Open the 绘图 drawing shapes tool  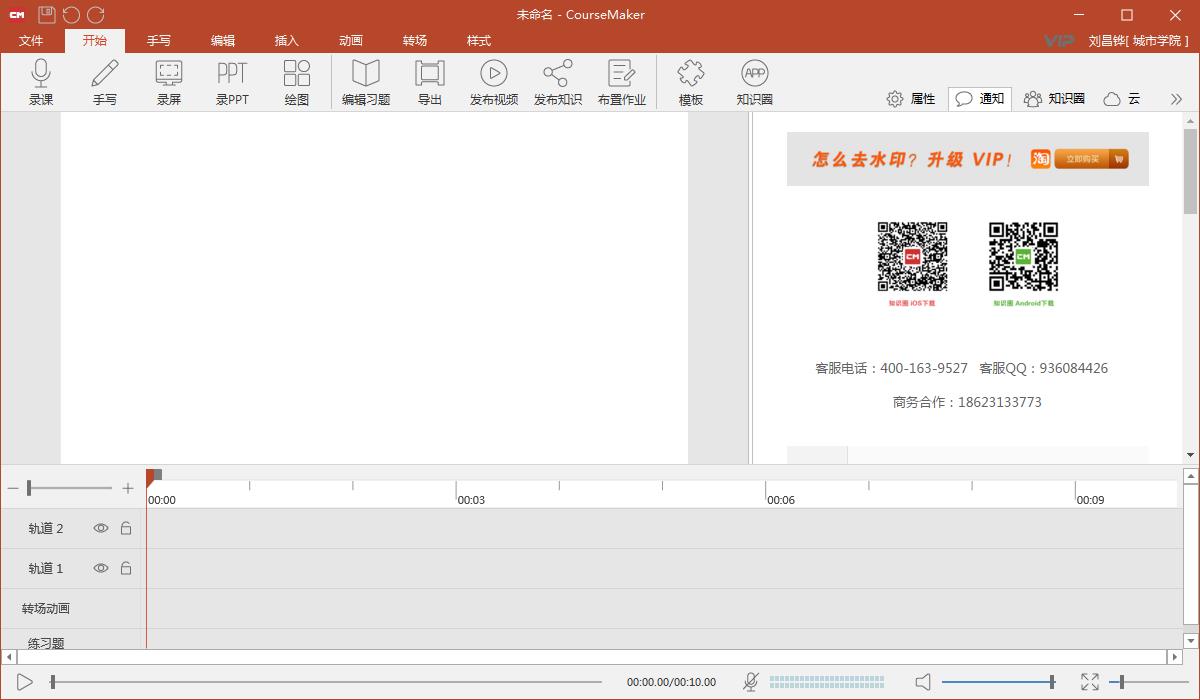[297, 82]
